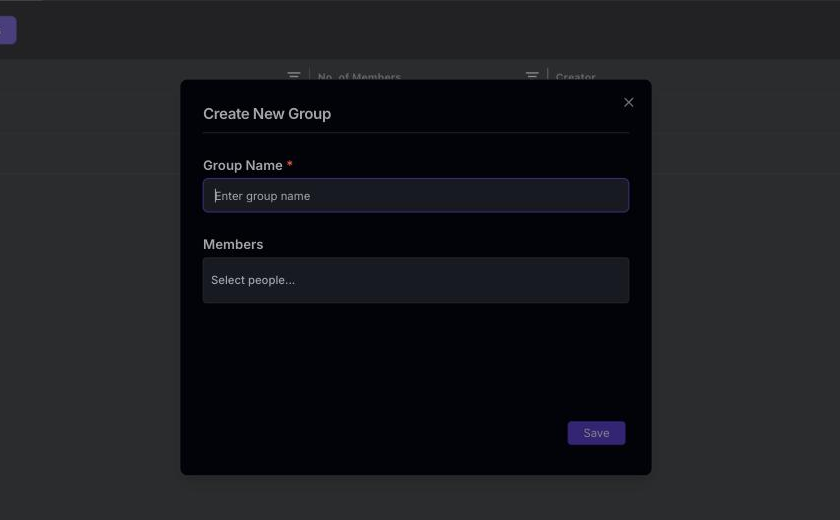
Task: Open the Members select people dropdown
Action: tap(416, 280)
